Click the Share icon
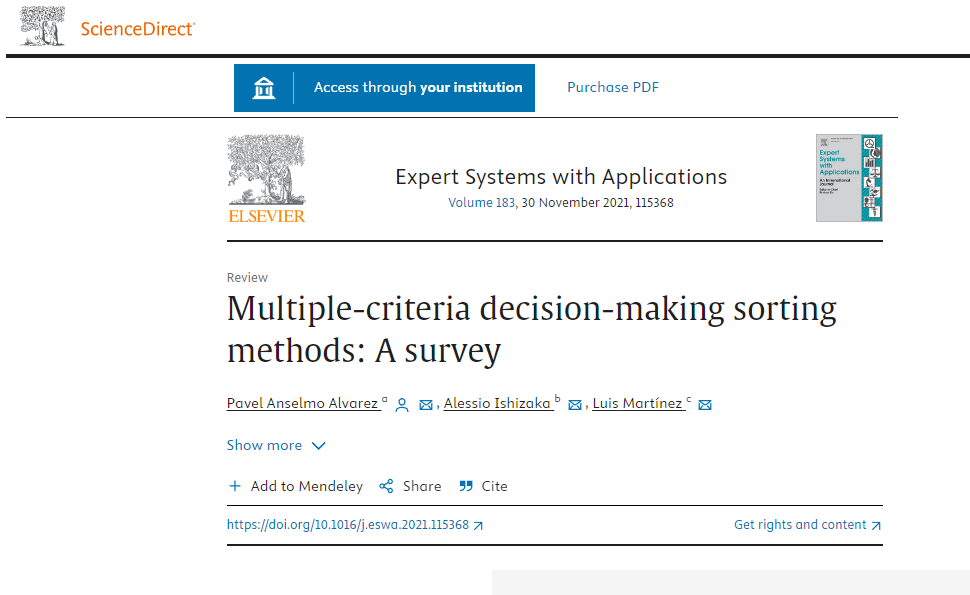This screenshot has height=595, width=970. (x=386, y=487)
